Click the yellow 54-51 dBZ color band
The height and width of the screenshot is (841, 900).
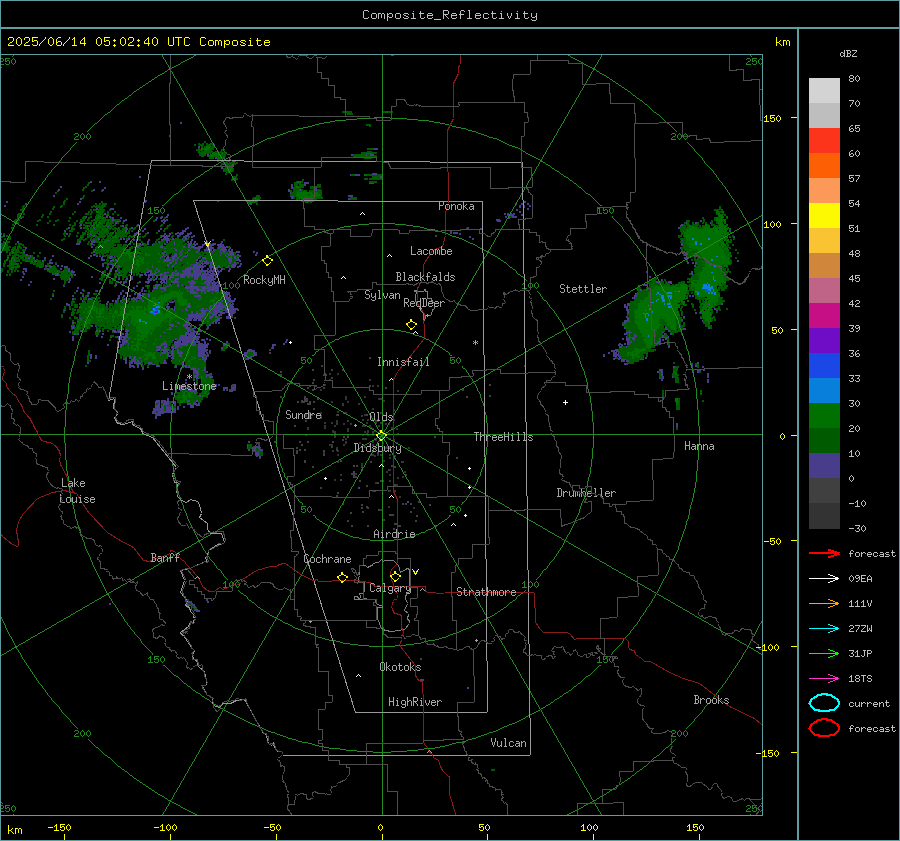[824, 216]
